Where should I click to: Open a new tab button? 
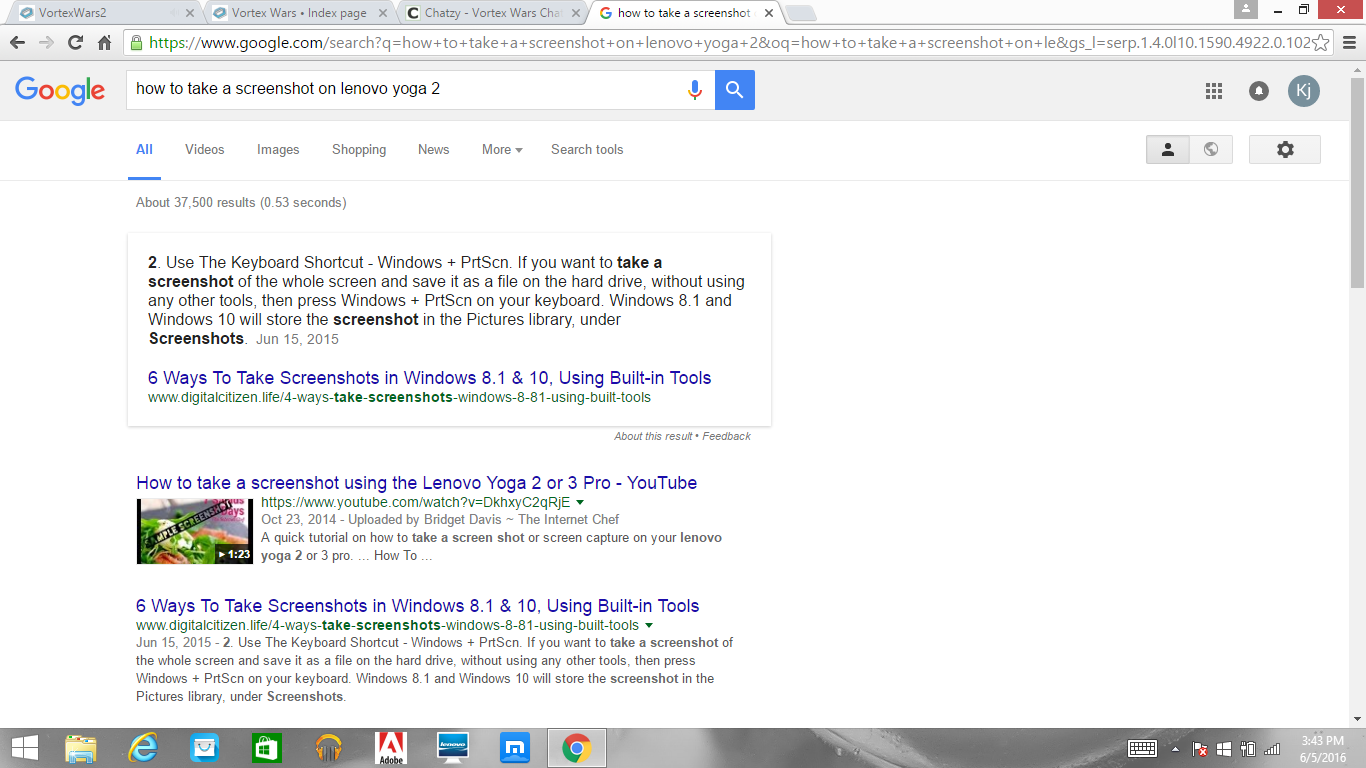click(x=801, y=13)
